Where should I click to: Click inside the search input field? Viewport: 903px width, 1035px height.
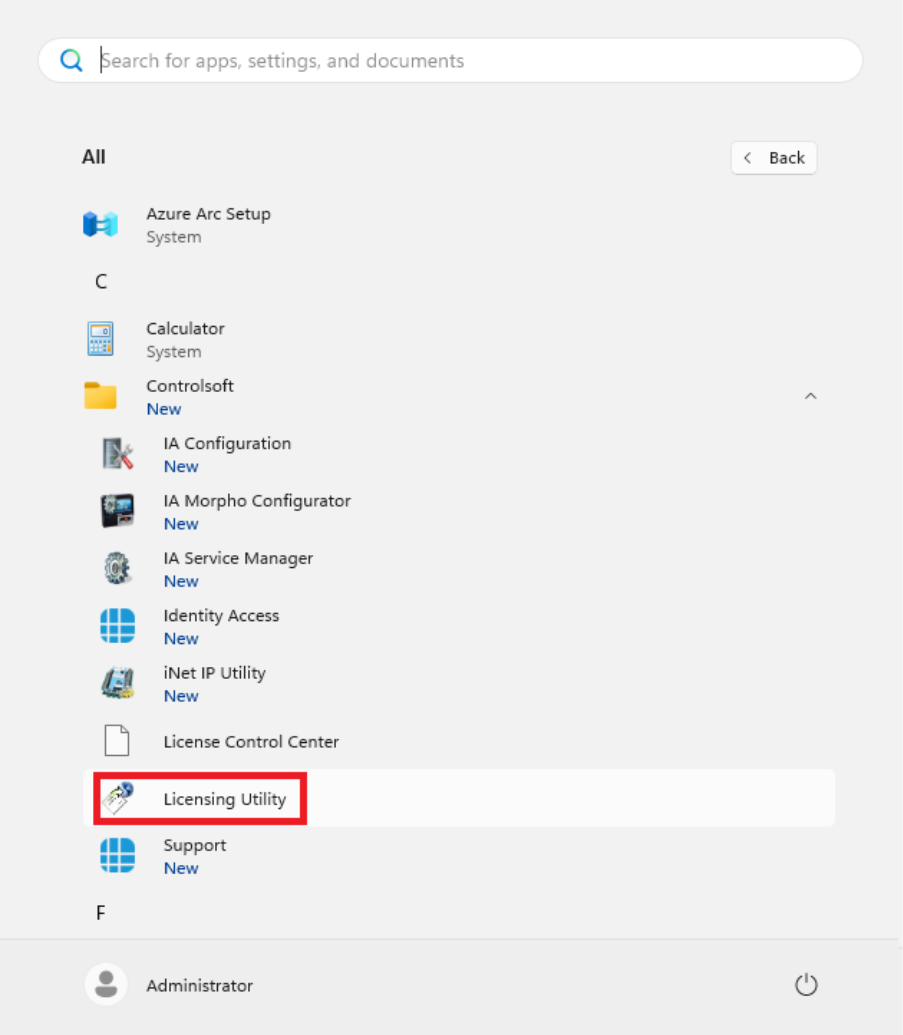(400, 60)
